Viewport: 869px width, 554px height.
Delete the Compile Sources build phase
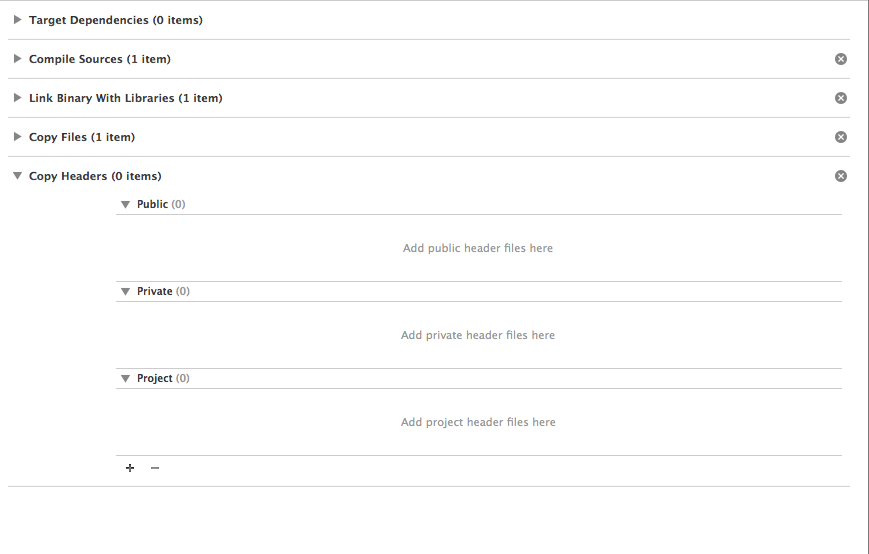click(841, 59)
